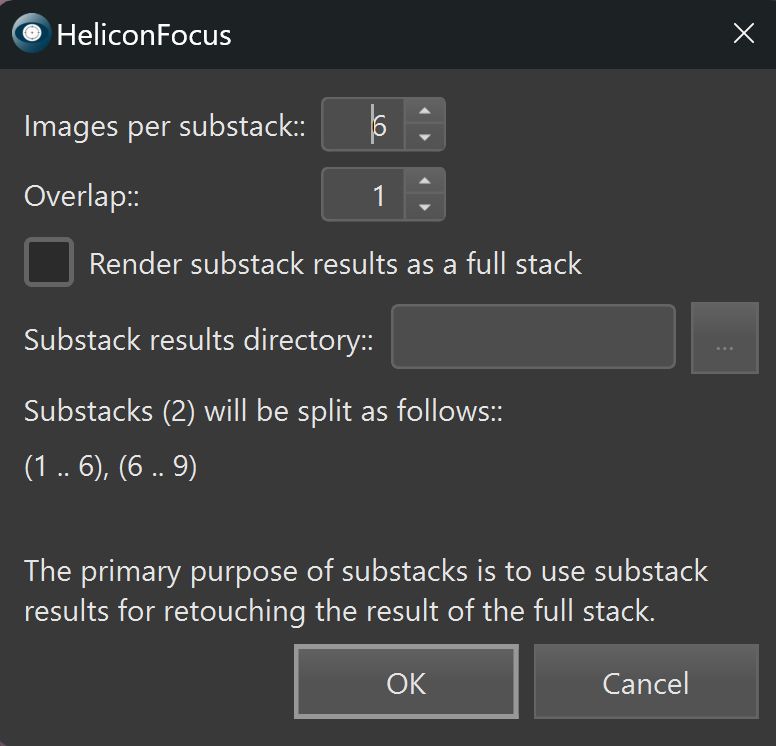Image resolution: width=776 pixels, height=746 pixels.
Task: Decrease the Images per substack value
Action: pos(425,137)
